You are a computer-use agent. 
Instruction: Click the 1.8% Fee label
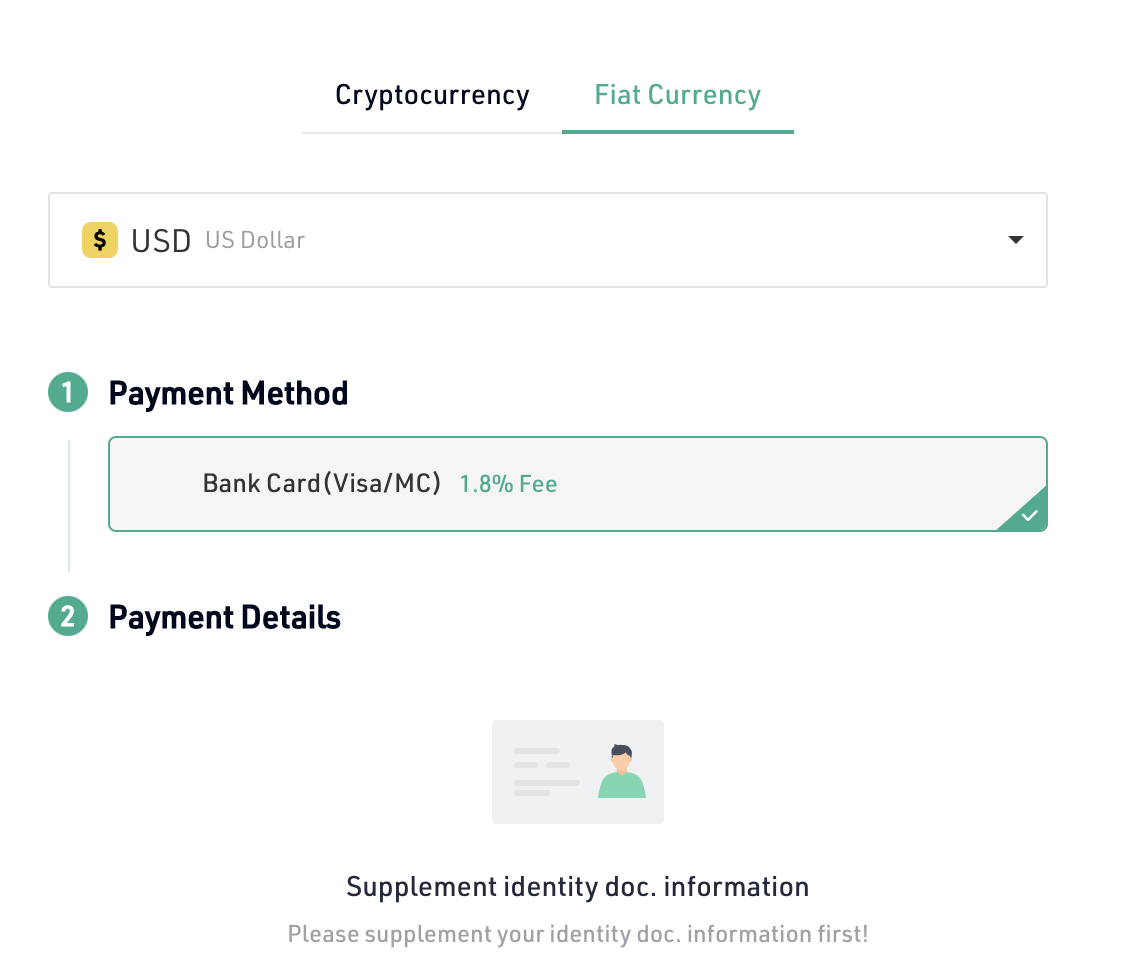(x=508, y=485)
